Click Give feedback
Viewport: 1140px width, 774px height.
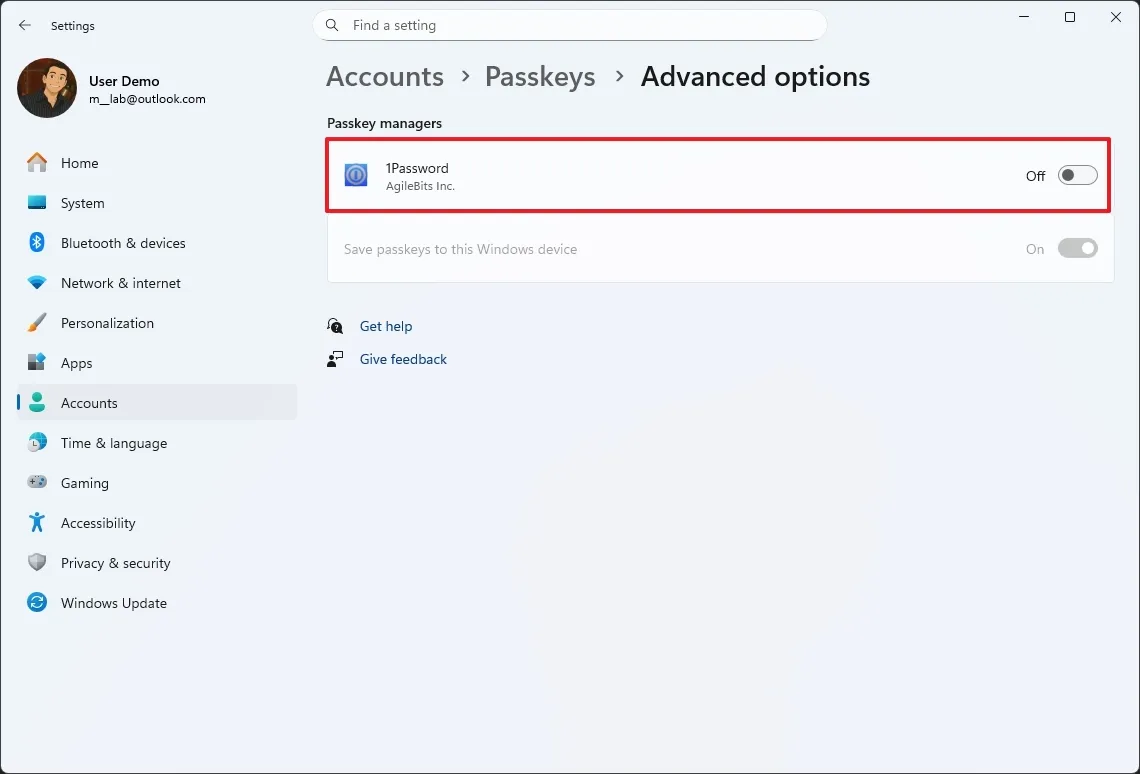(x=402, y=359)
